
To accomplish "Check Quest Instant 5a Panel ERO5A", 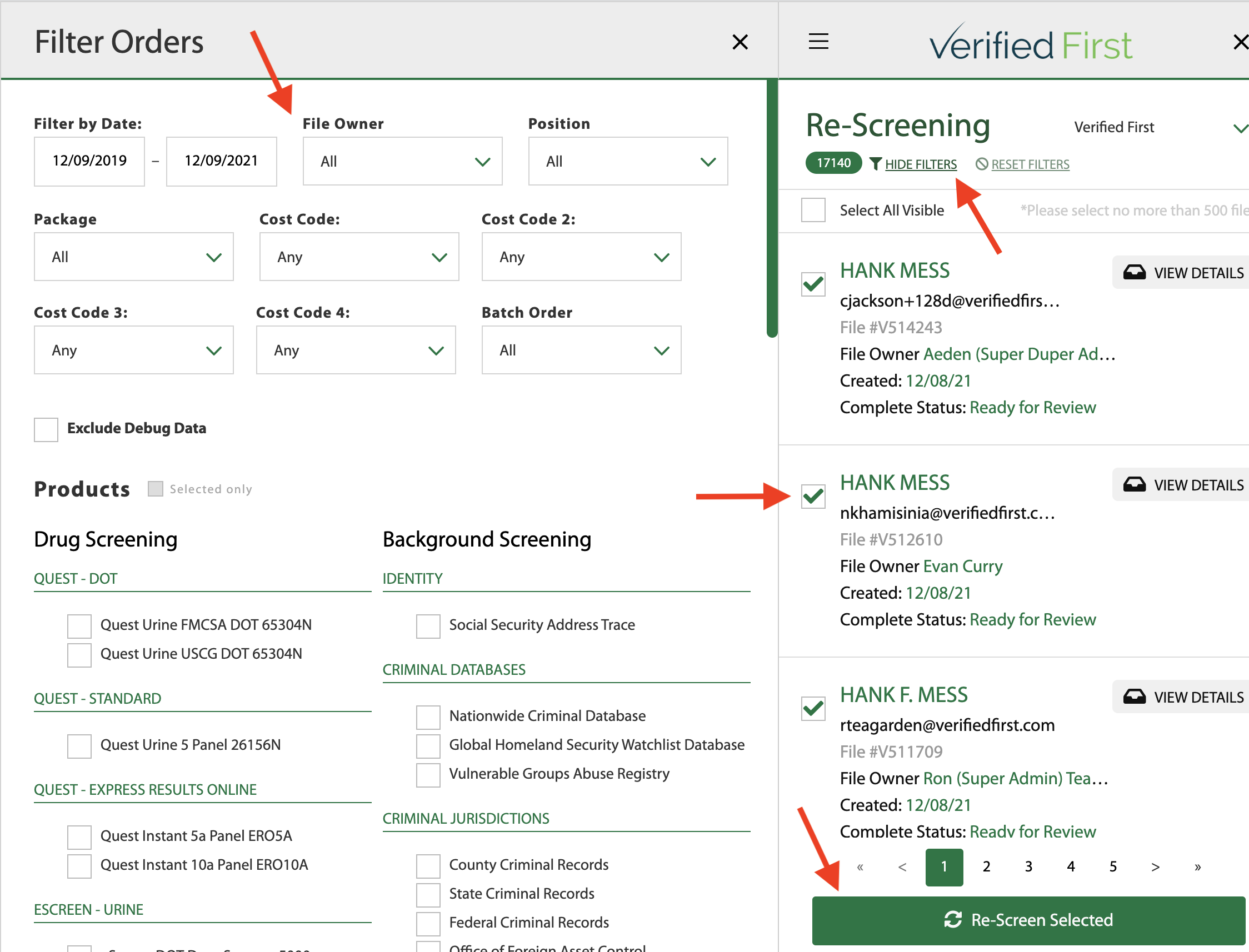I will [x=79, y=837].
